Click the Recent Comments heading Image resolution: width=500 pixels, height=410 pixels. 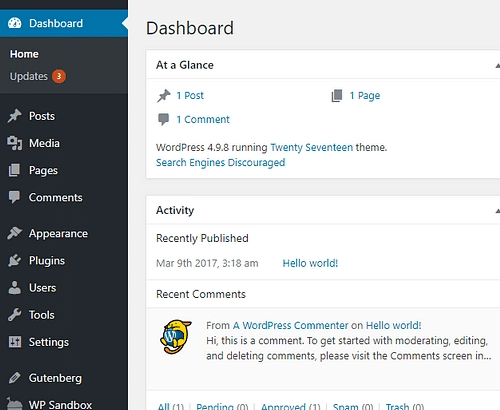(x=201, y=294)
